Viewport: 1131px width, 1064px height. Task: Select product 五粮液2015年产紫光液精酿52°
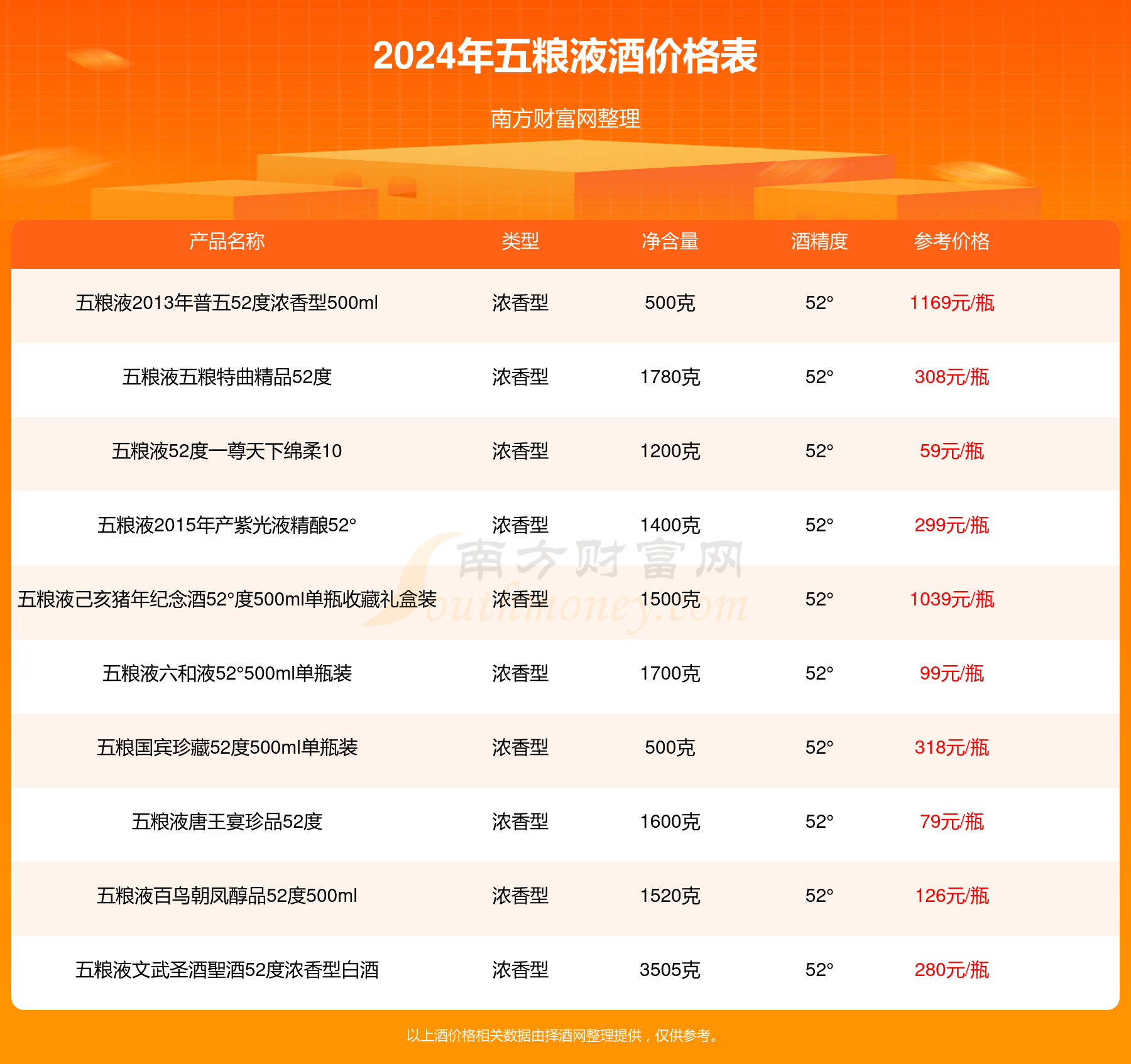coord(227,525)
